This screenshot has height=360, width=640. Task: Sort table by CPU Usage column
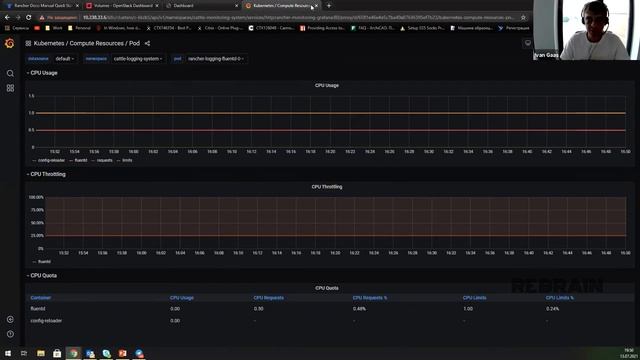point(182,298)
